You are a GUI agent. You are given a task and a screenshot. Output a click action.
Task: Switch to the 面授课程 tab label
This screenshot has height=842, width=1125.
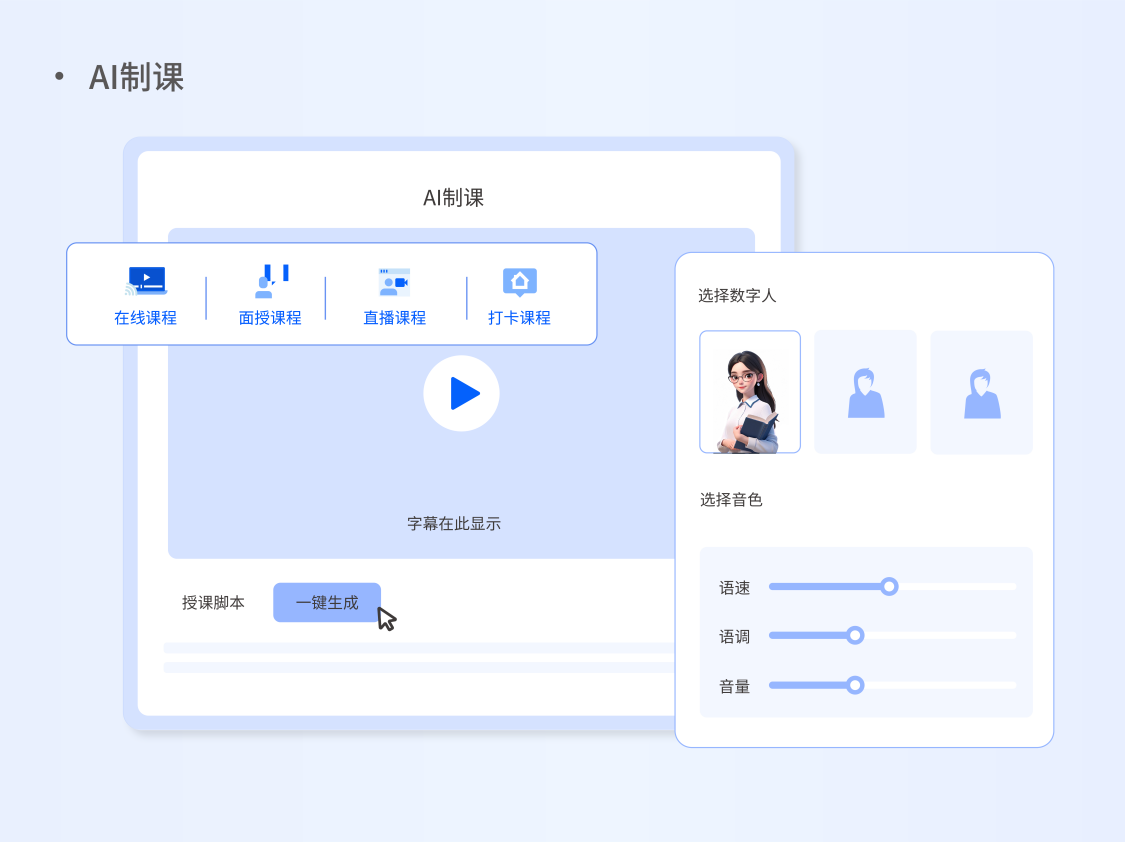point(270,318)
